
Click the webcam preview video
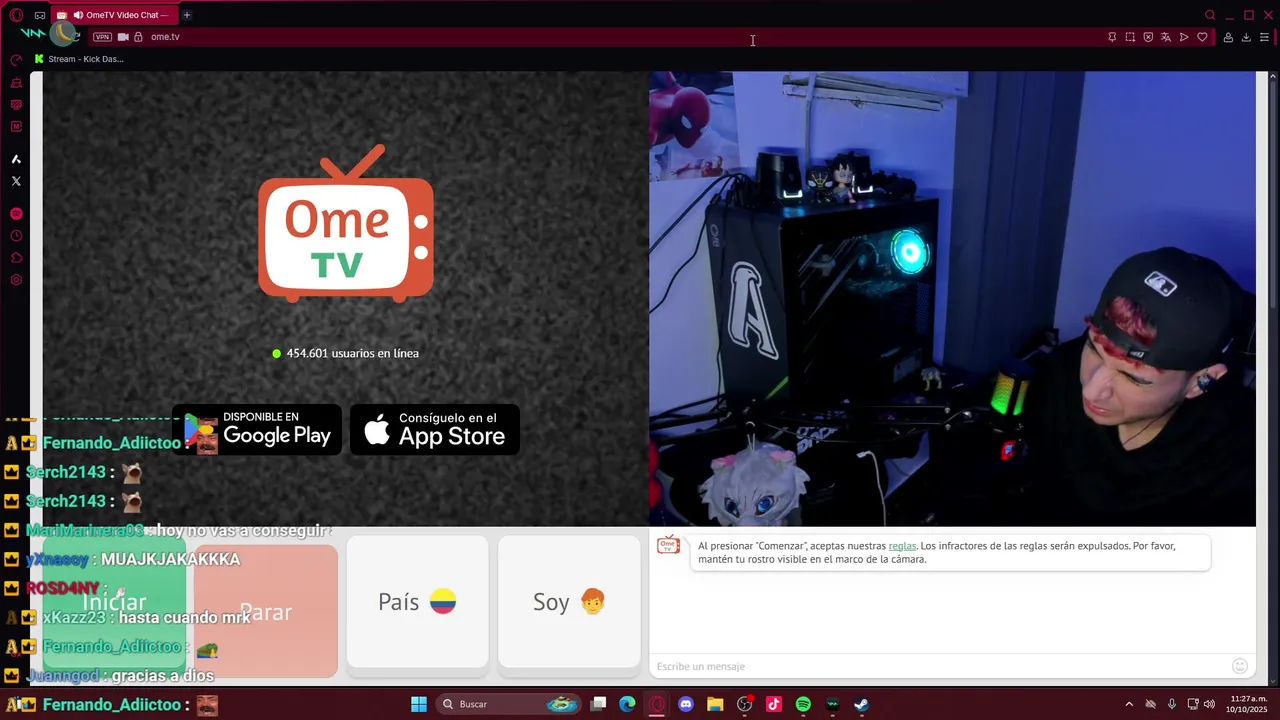pyautogui.click(x=952, y=298)
